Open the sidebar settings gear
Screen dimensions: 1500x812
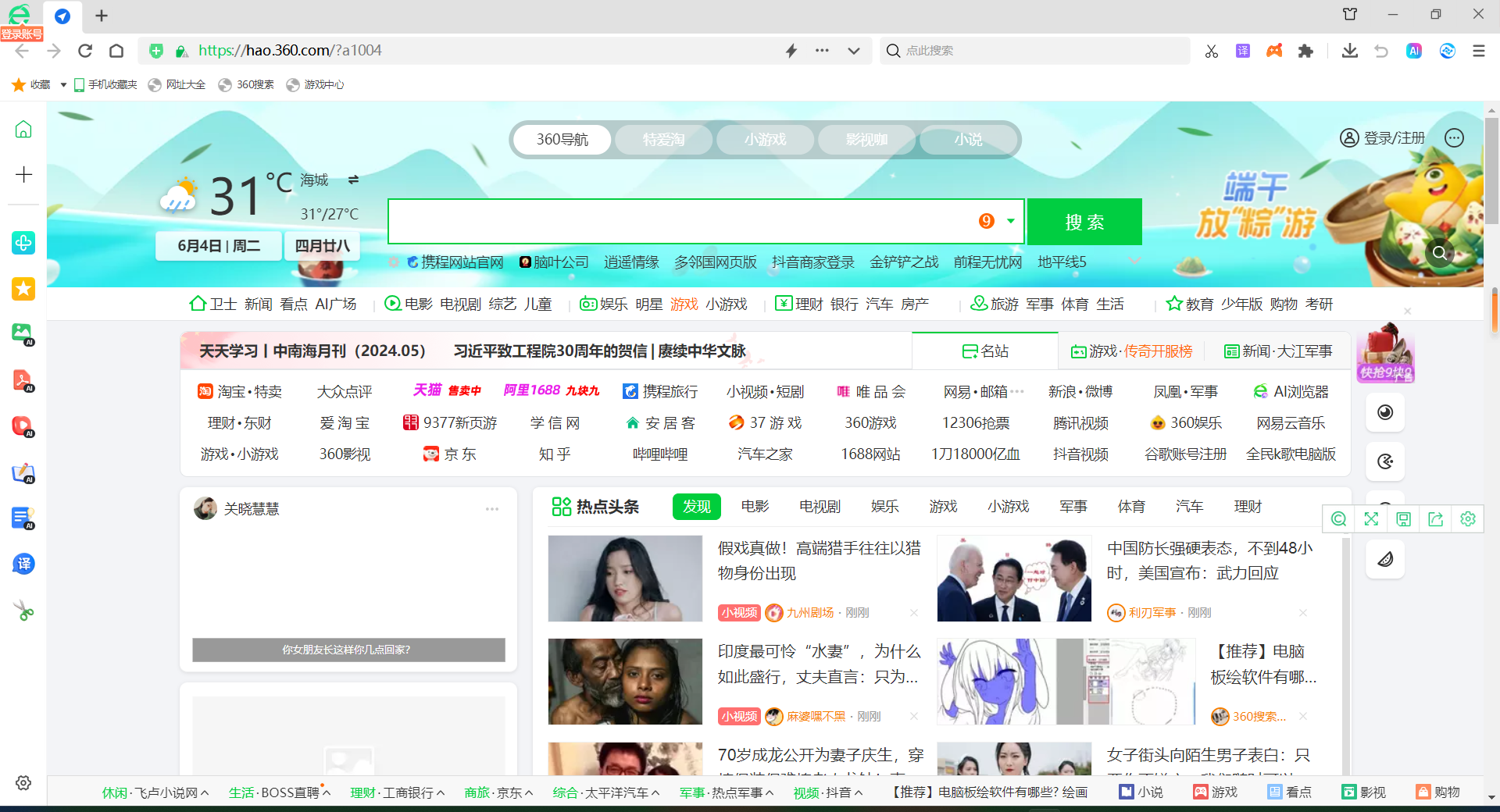pyautogui.click(x=23, y=782)
